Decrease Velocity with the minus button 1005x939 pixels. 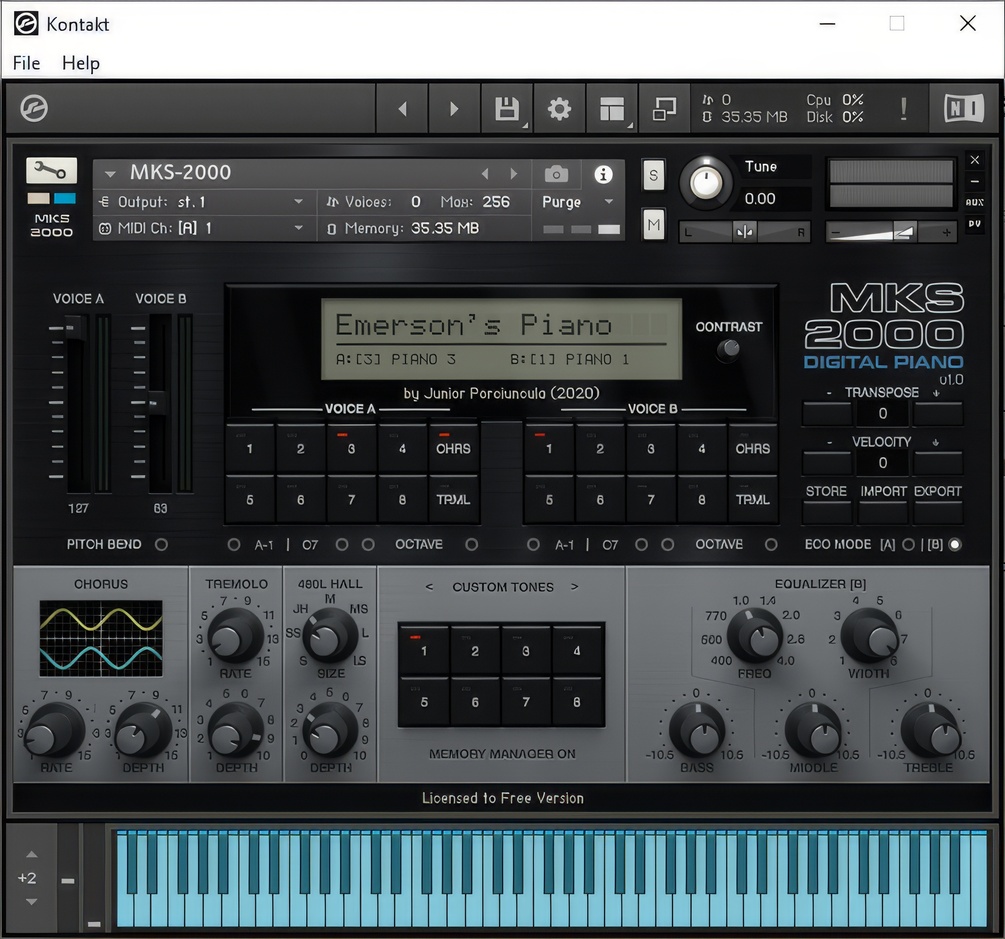(x=827, y=463)
